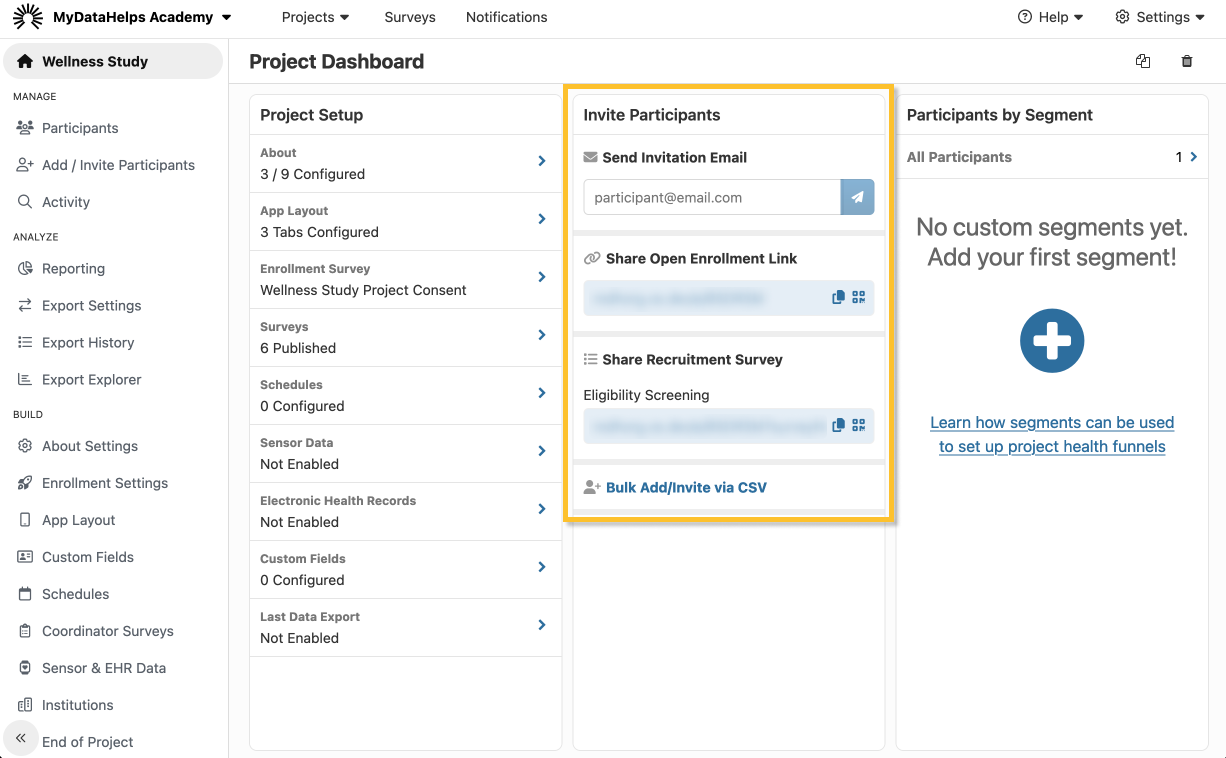Click the send invitation paper plane button
Screen dimensions: 1226x758
857,198
